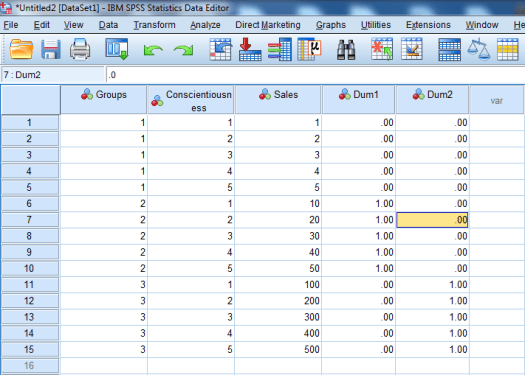The image size is (525, 375).
Task: Click Sales value 40 in row 9
Action: pyautogui.click(x=278, y=252)
